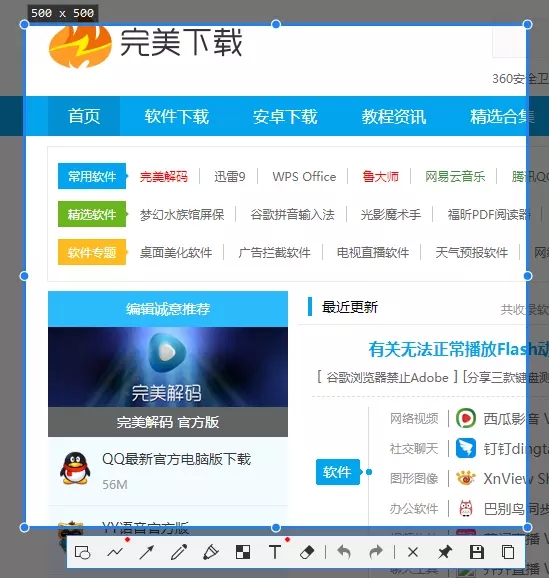
Task: Open the 安卓下载 navigation tab
Action: 285,116
